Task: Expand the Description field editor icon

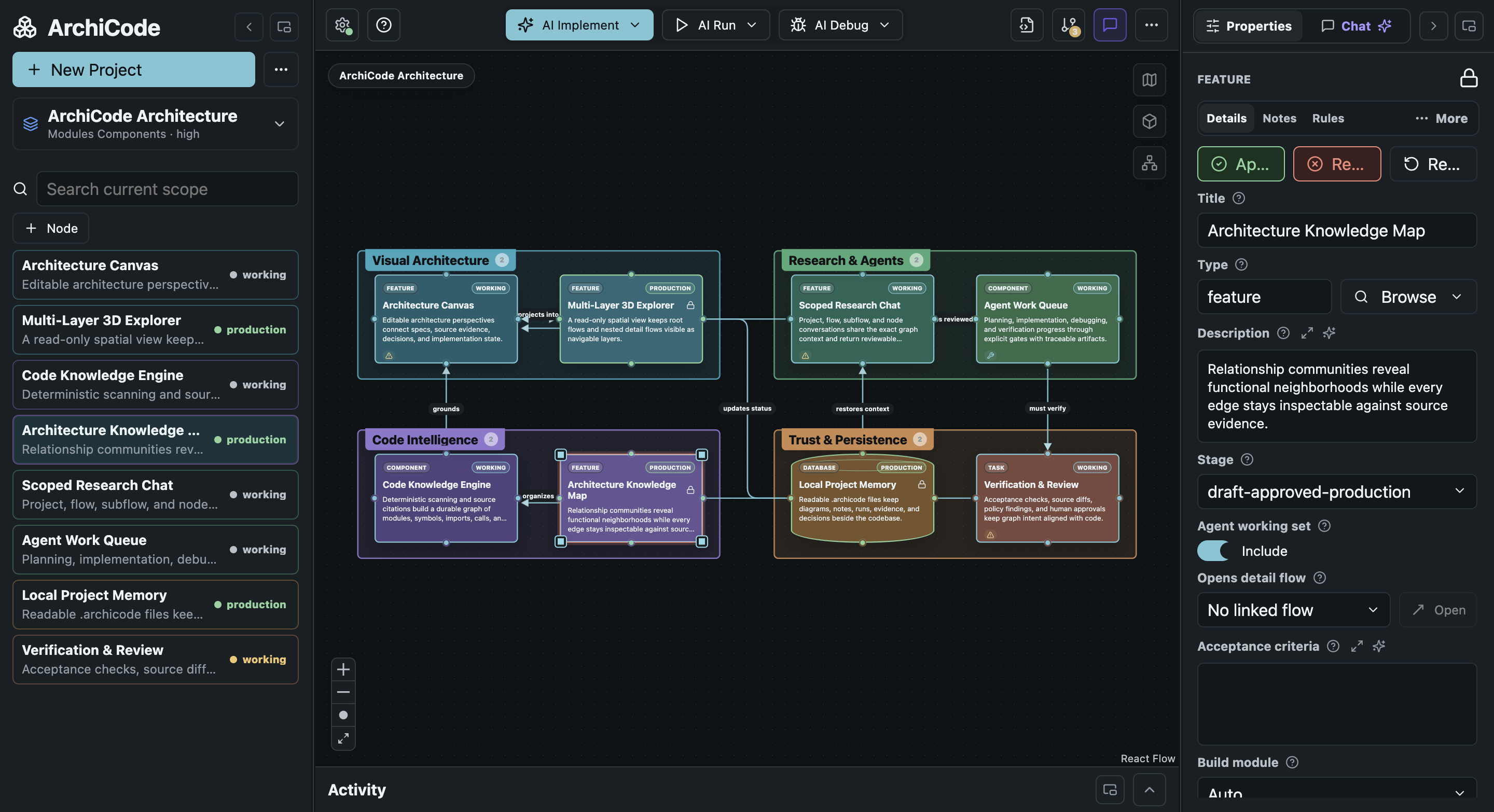Action: tap(1306, 333)
